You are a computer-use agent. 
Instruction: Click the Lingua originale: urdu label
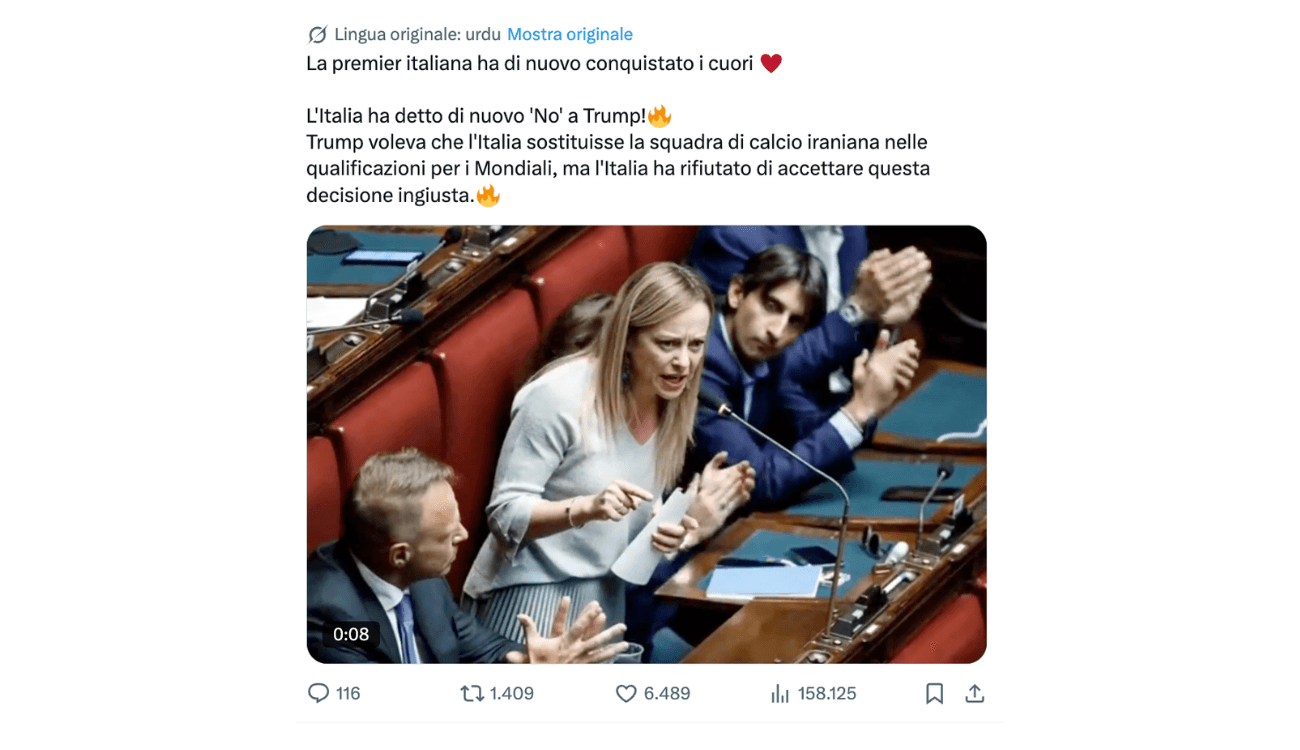coord(417,34)
